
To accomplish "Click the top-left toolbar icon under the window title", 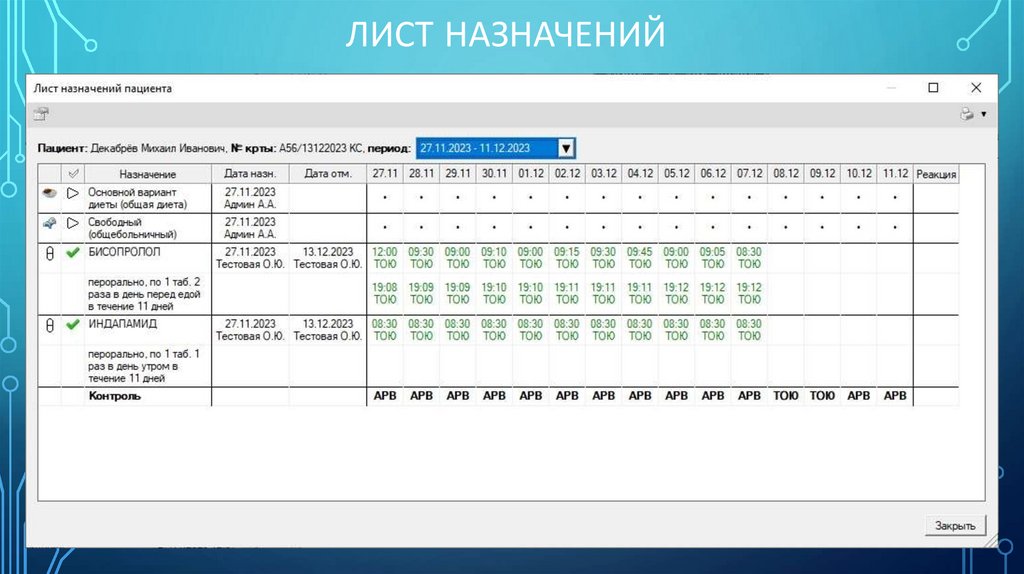I will point(41,114).
